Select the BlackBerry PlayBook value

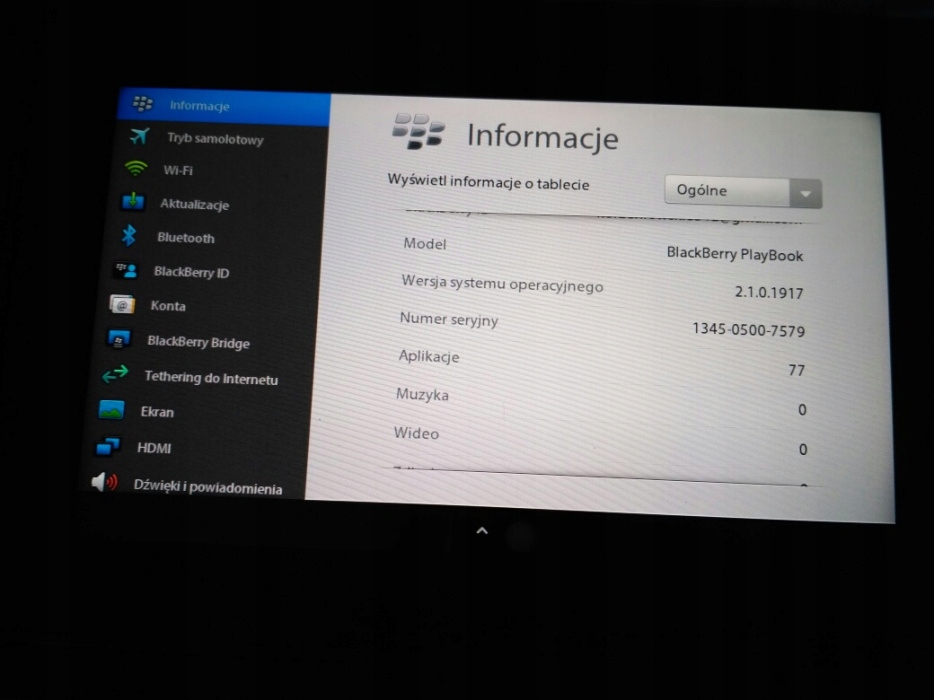tap(734, 254)
